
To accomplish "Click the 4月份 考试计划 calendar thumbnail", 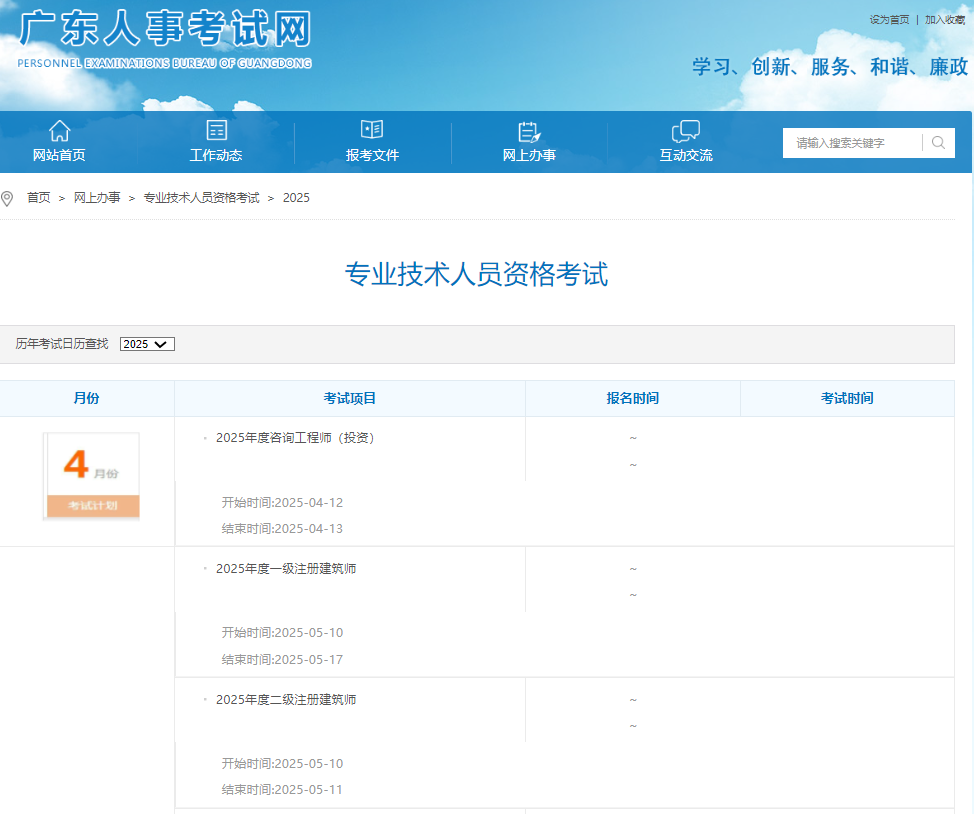I will (x=92, y=475).
